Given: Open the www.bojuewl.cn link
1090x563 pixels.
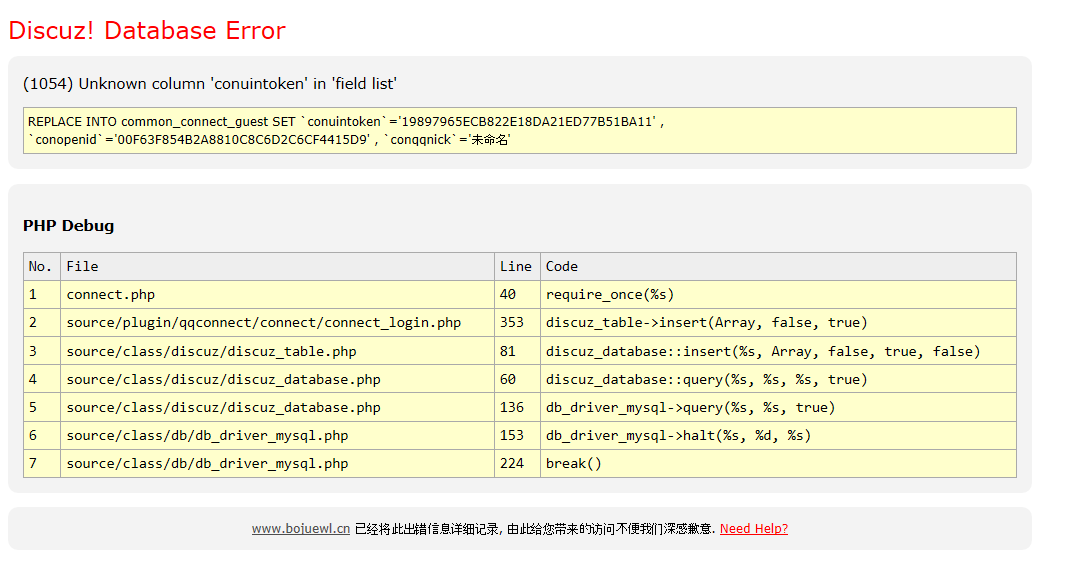Looking at the screenshot, I should 300,529.
